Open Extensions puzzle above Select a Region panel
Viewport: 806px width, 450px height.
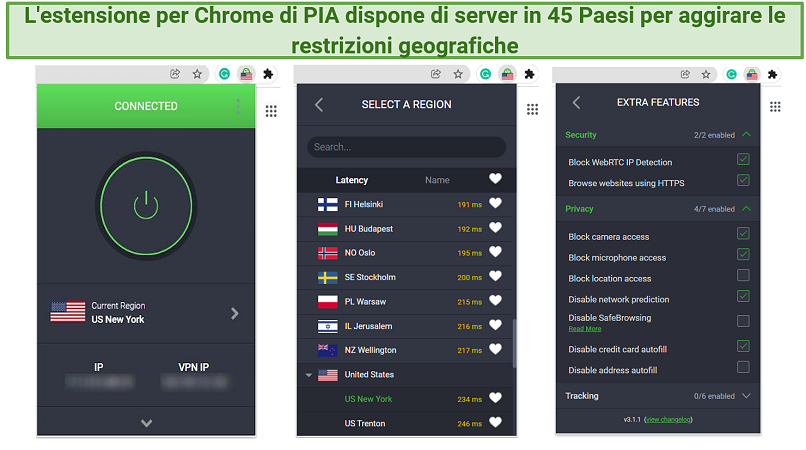tap(529, 74)
